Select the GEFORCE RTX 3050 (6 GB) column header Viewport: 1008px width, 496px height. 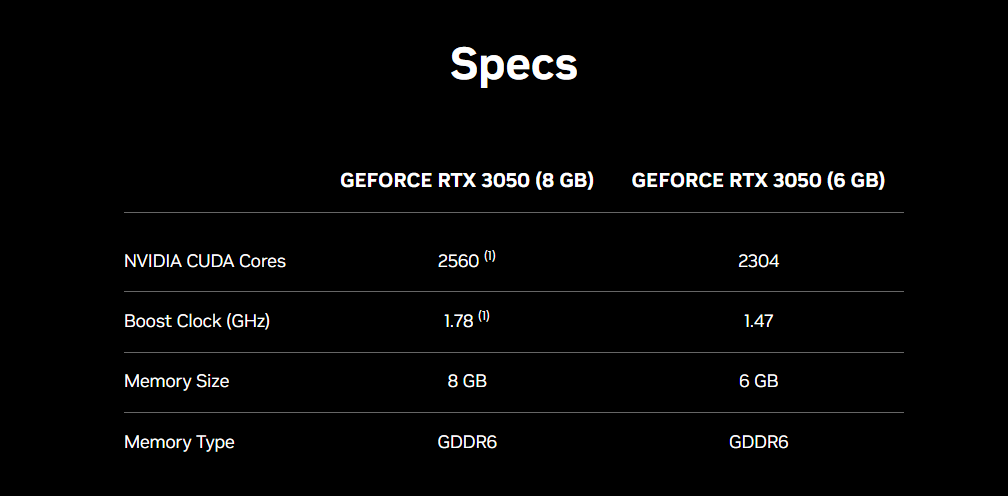coord(758,180)
